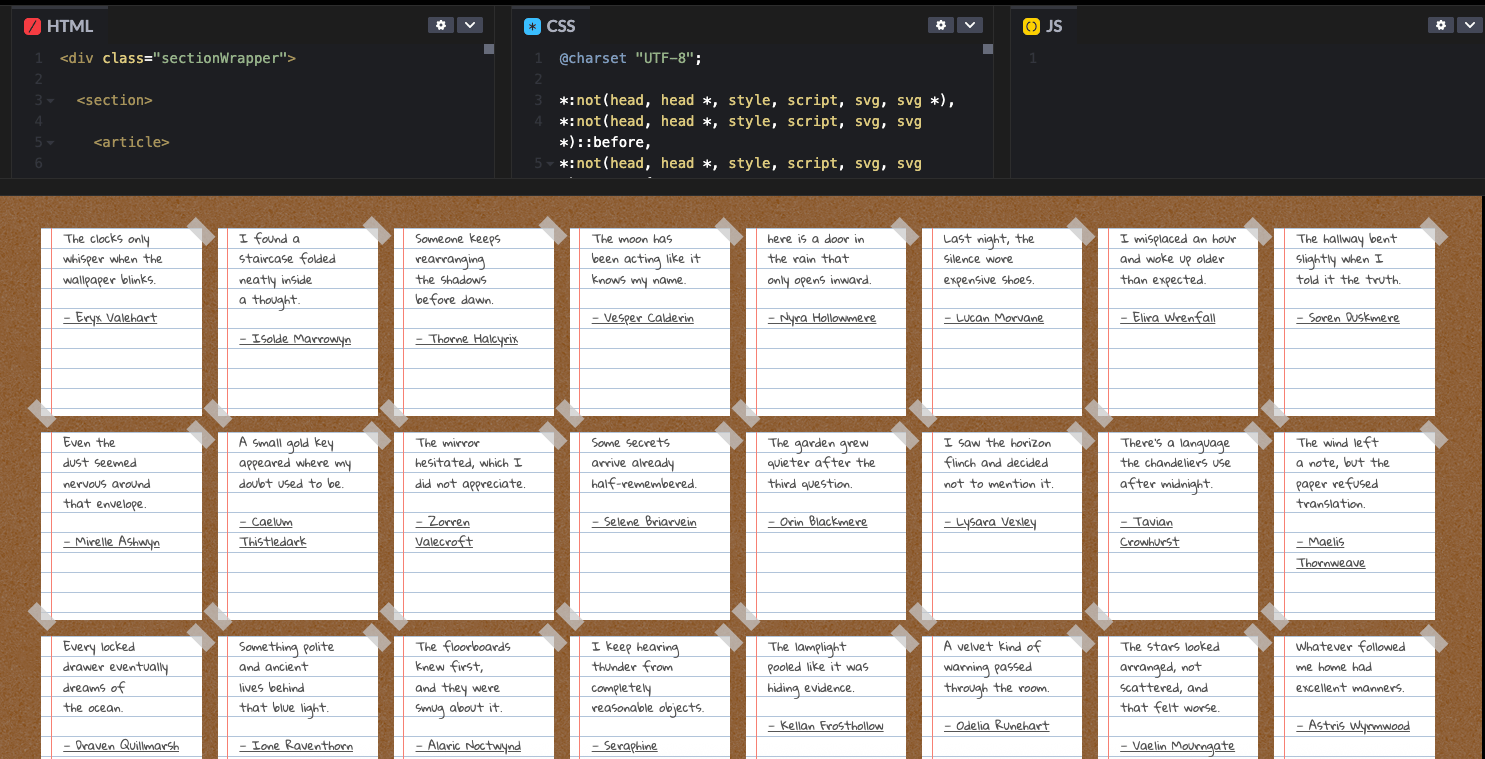Viewport: 1485px width, 759px height.
Task: Click the CSS editor scroll position marker
Action: coord(988,49)
